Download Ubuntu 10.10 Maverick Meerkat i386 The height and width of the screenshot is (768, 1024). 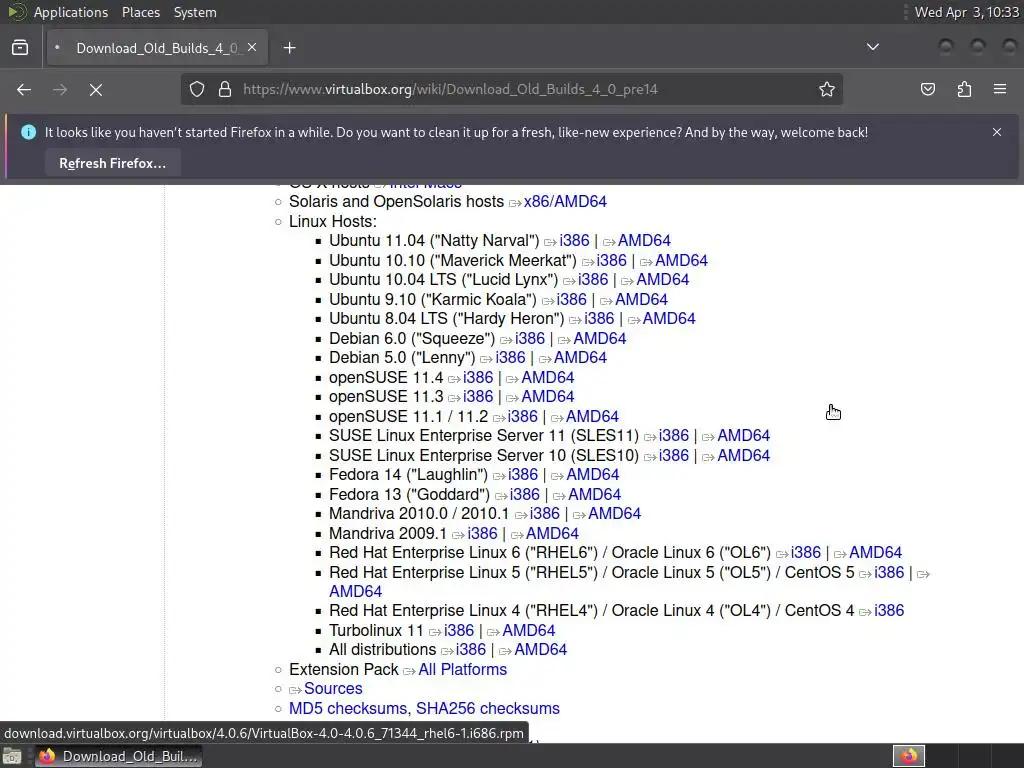[x=611, y=260]
